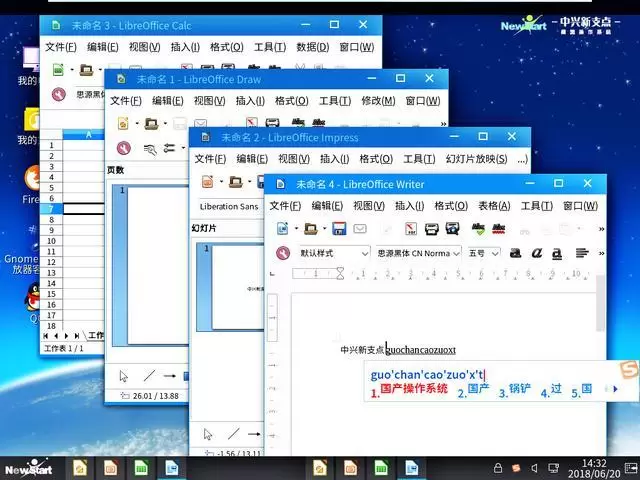This screenshot has width=640, height=480.
Task: Open the 幻灯片放映(S) menu in Impress
Action: [x=476, y=159]
